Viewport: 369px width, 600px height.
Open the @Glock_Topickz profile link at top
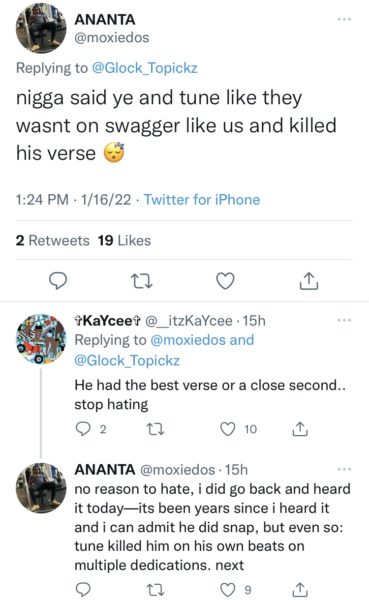[x=145, y=68]
